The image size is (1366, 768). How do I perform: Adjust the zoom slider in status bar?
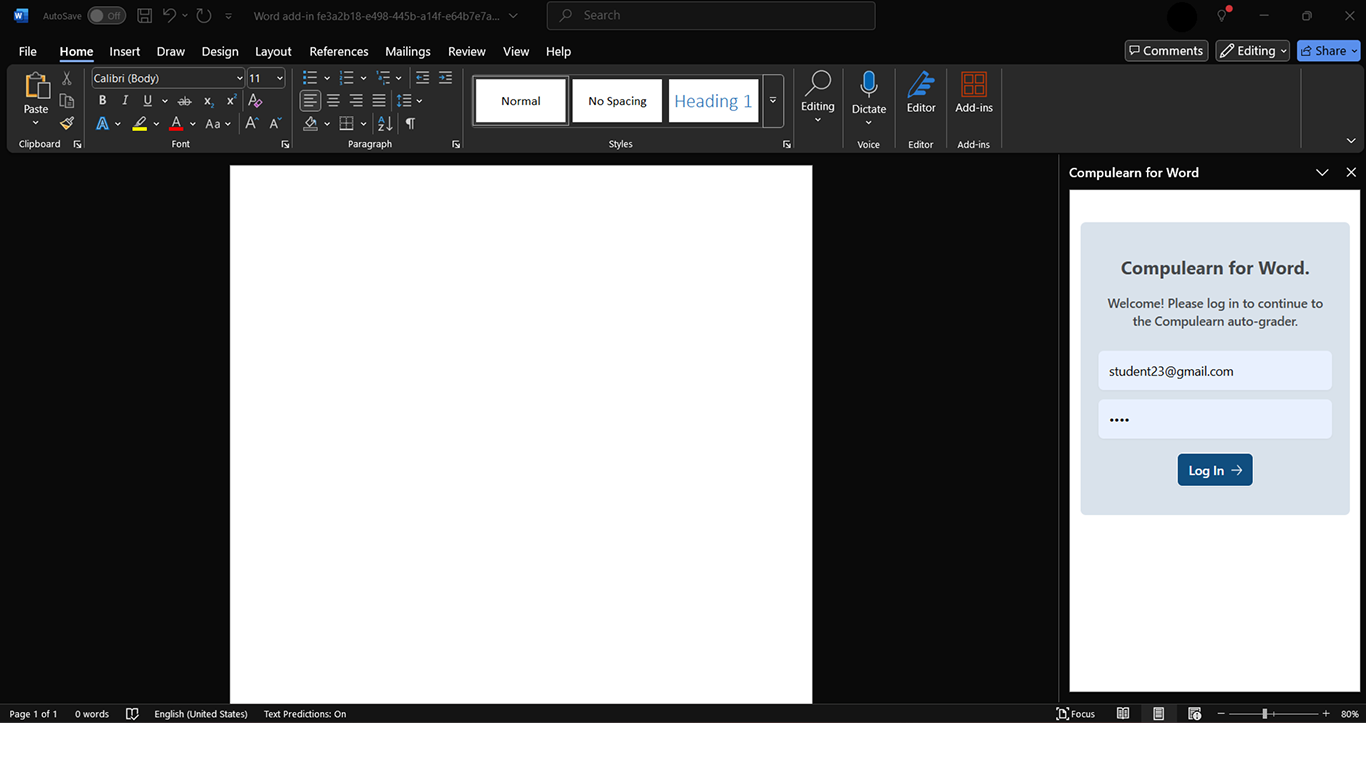pos(1265,714)
